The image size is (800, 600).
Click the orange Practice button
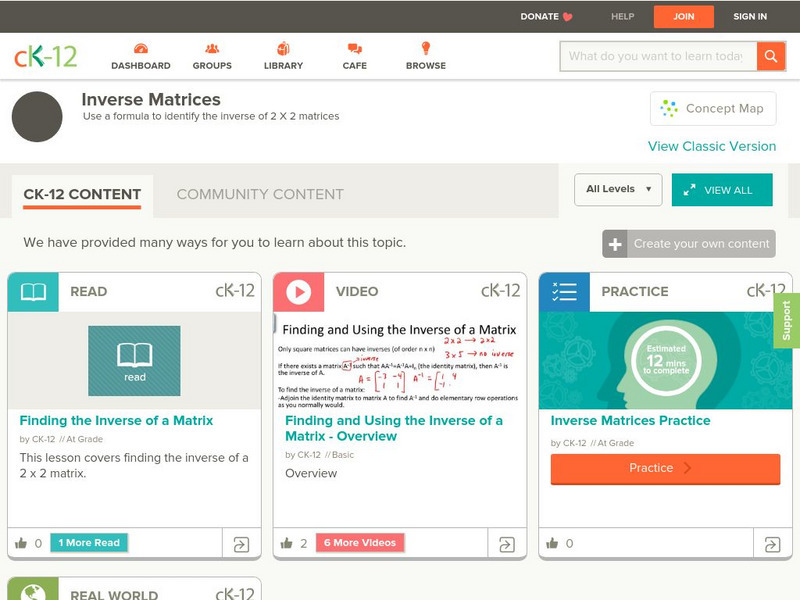(x=665, y=468)
